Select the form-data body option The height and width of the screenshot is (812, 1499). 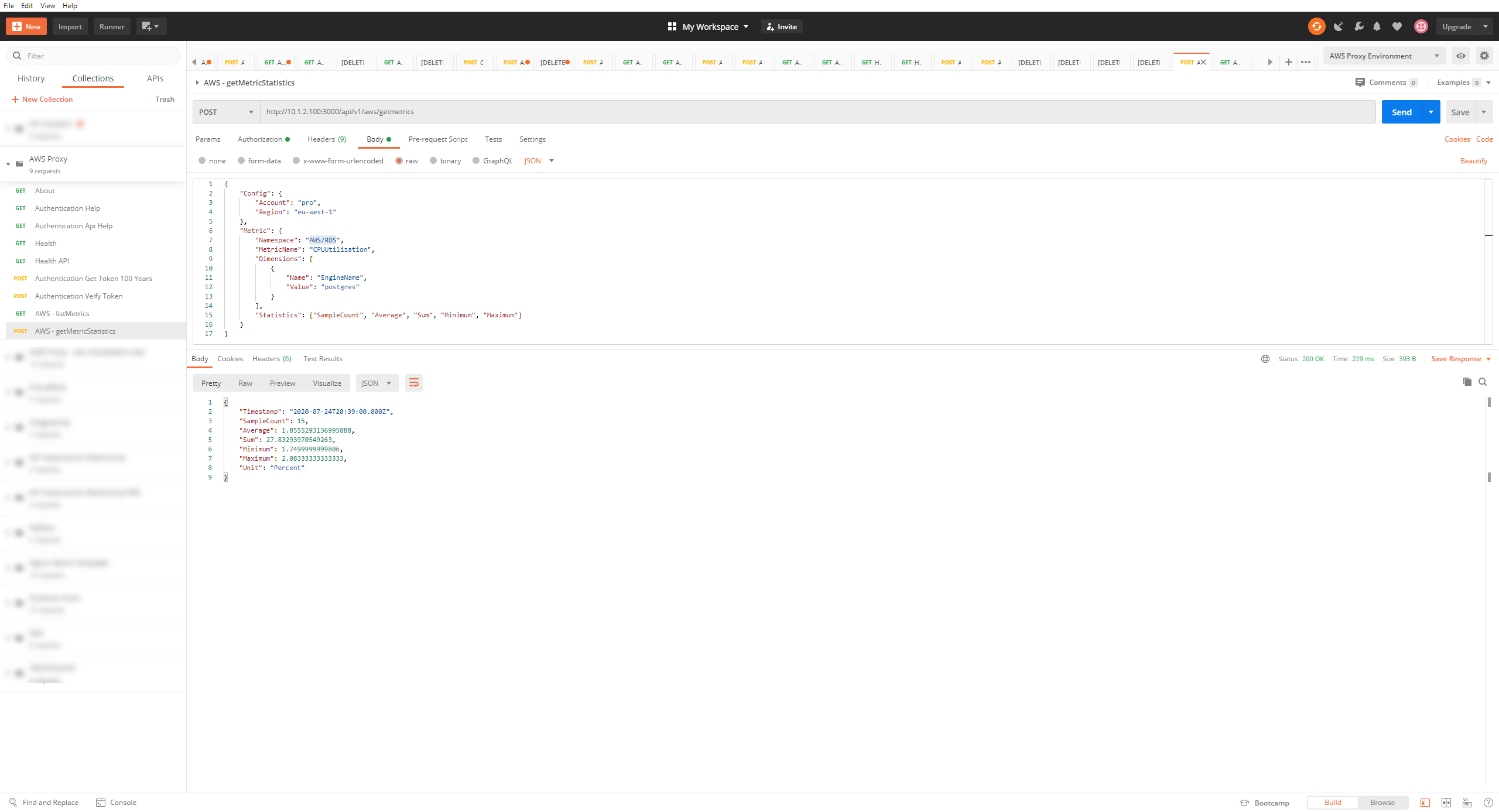[241, 160]
